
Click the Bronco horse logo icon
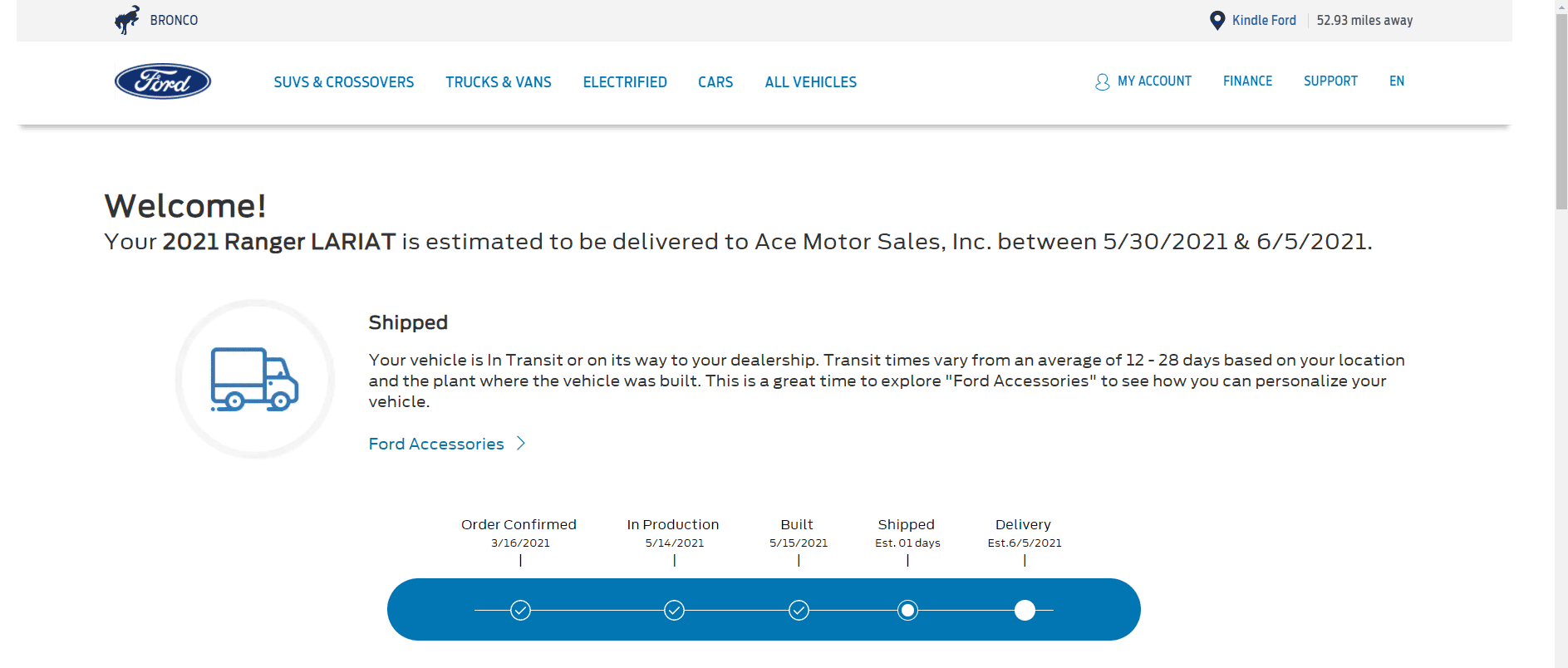tap(127, 20)
